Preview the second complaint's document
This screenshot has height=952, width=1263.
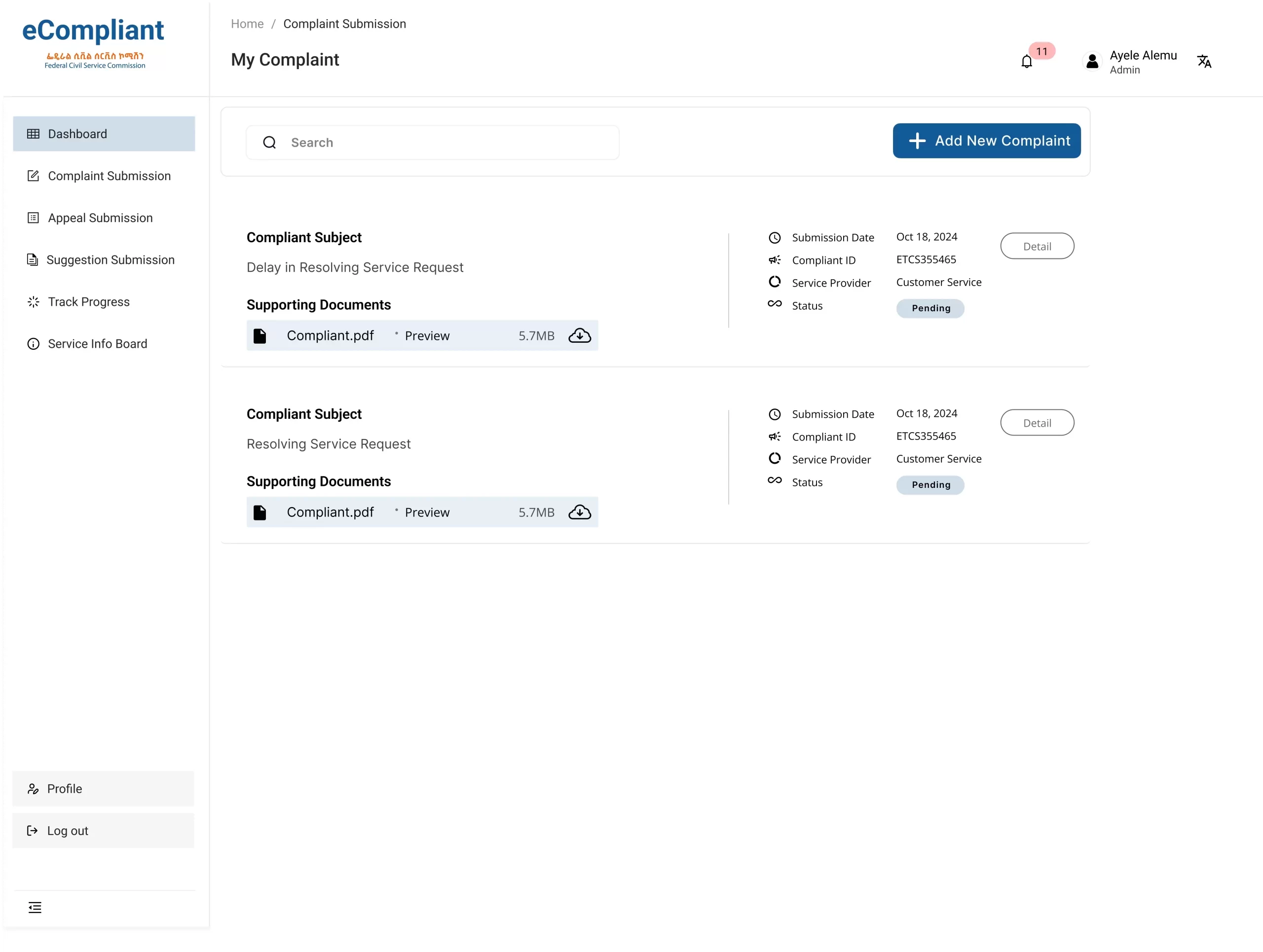[x=427, y=512]
